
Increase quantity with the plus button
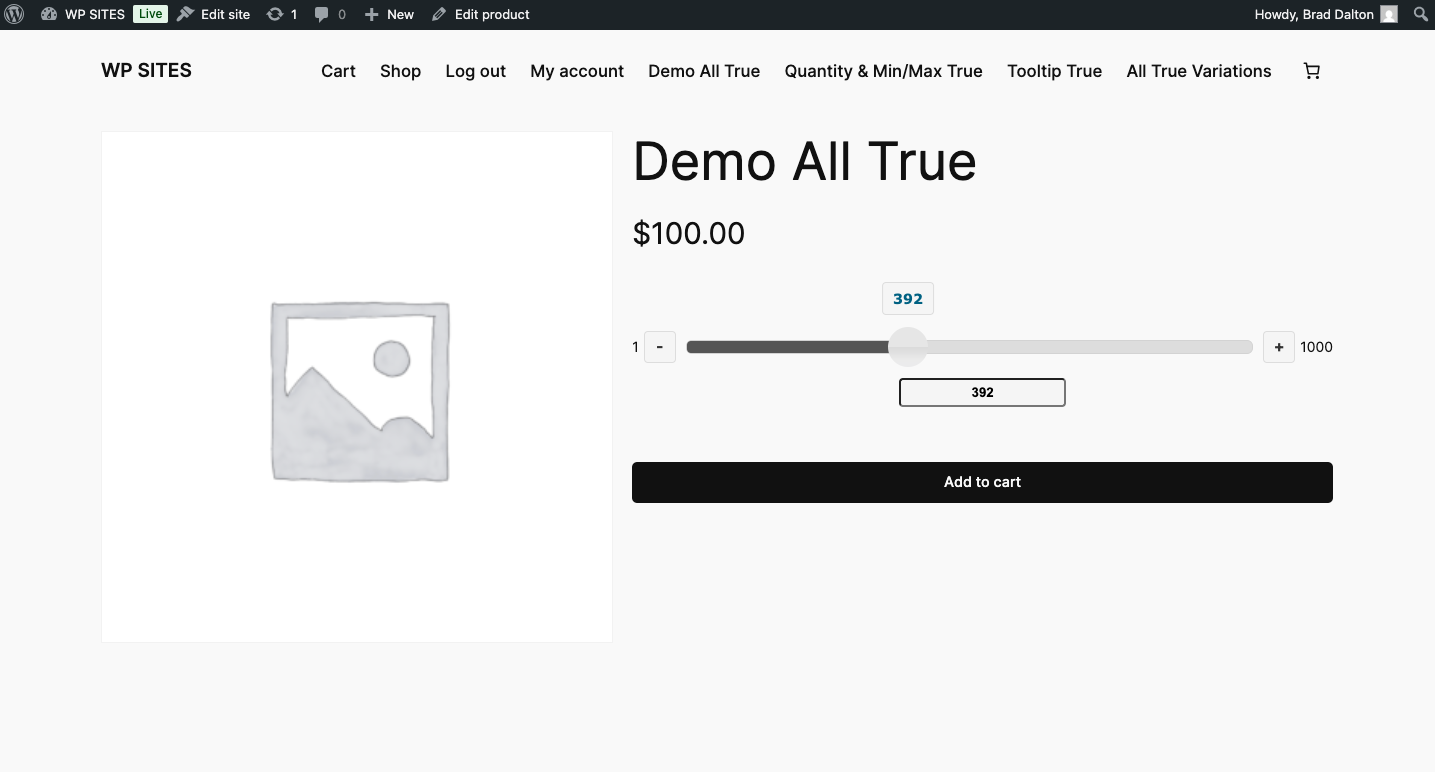(1278, 347)
